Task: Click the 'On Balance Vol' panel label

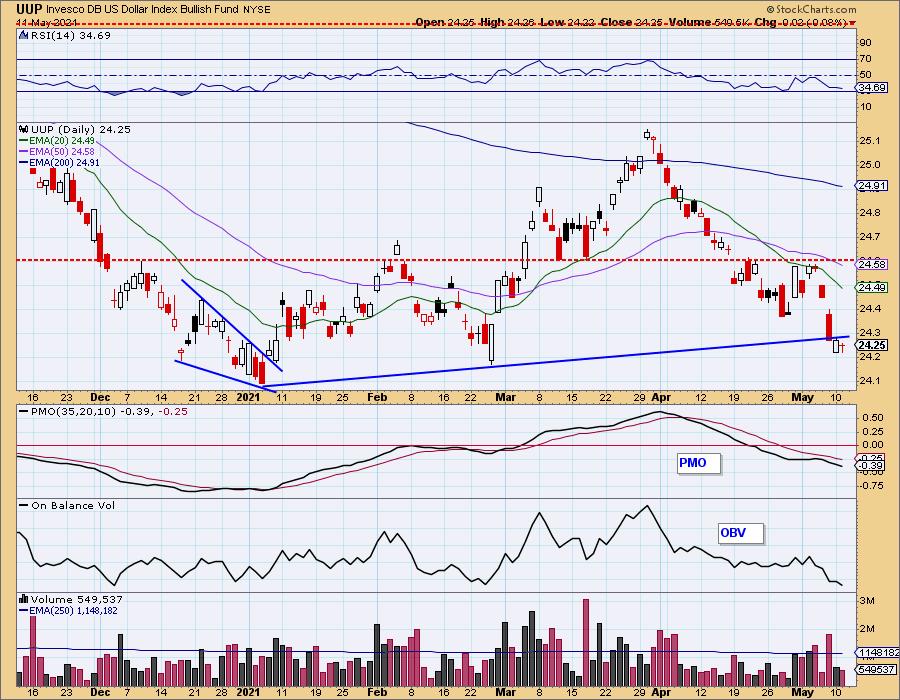Action: coord(73,505)
